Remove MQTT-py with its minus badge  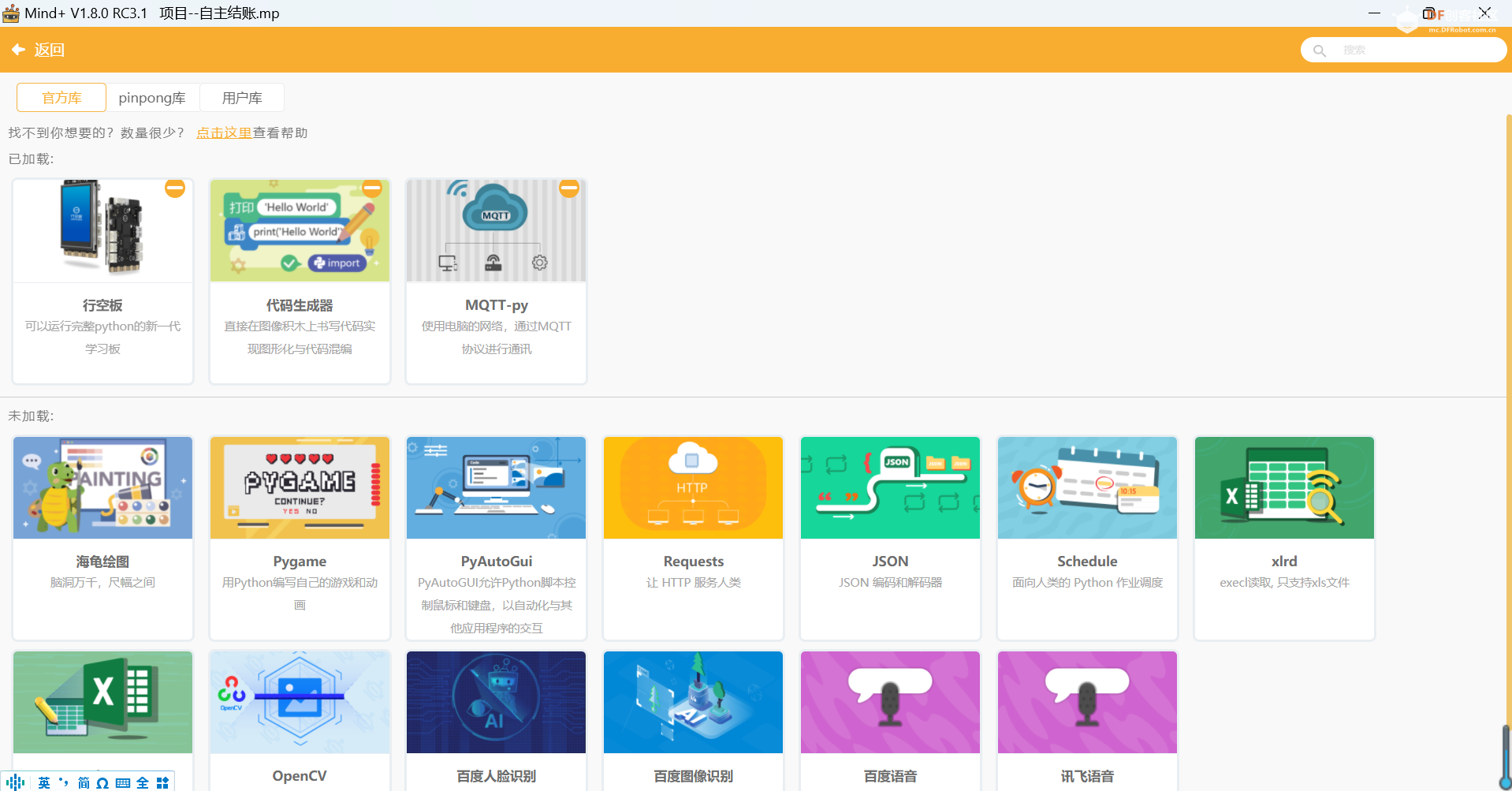569,188
